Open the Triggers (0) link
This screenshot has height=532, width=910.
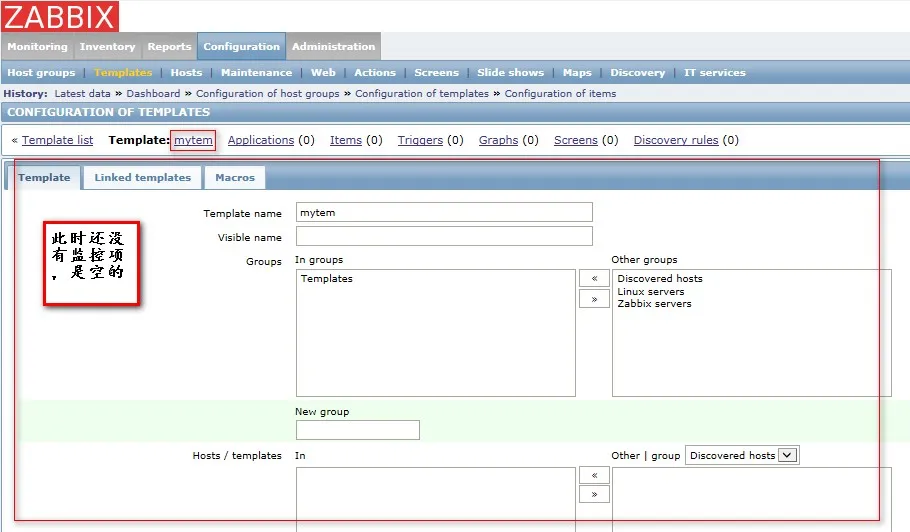420,140
